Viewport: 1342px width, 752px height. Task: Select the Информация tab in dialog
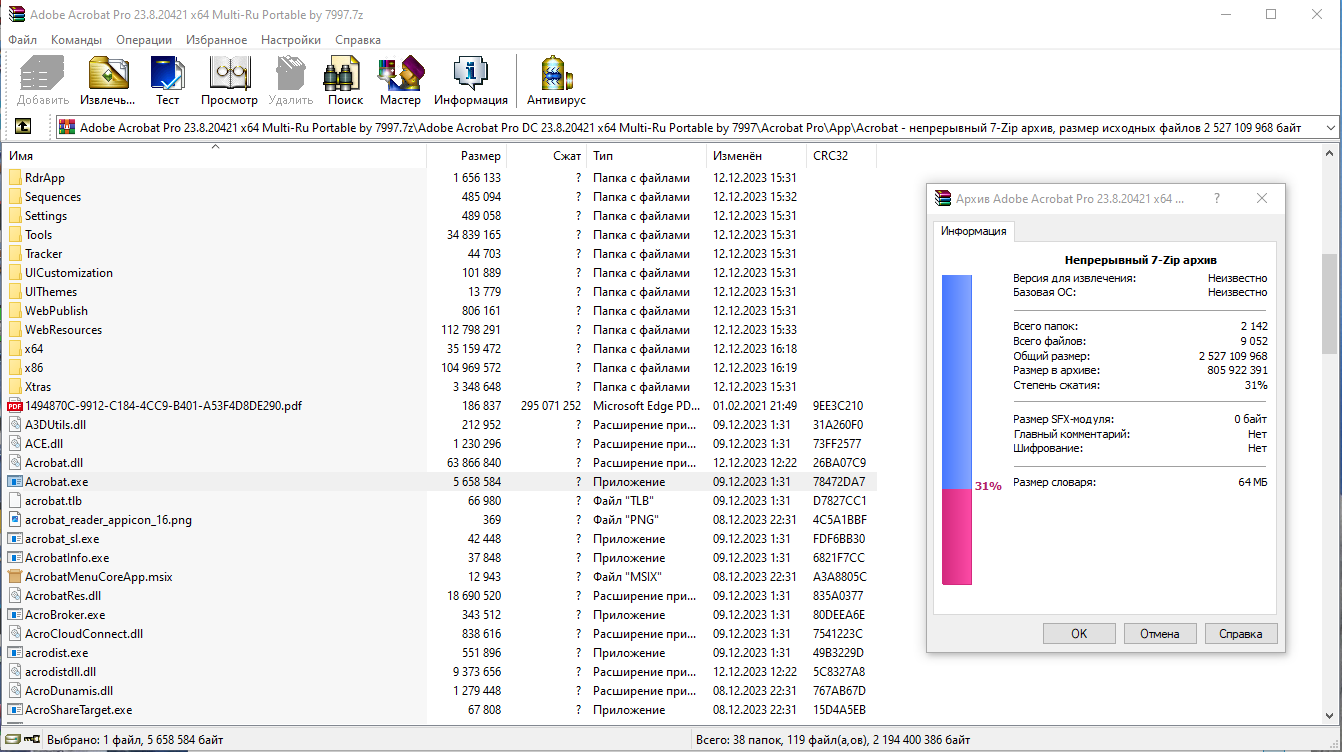(974, 231)
